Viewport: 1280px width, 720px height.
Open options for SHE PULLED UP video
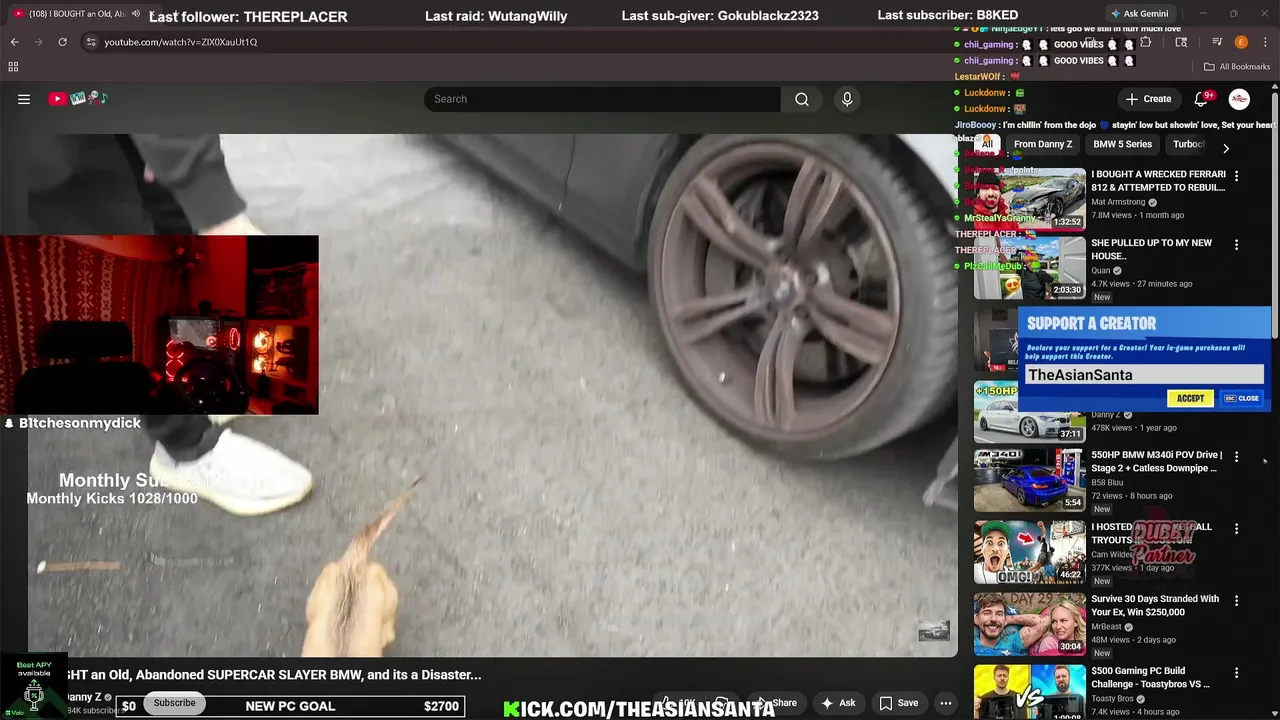[x=1236, y=245]
